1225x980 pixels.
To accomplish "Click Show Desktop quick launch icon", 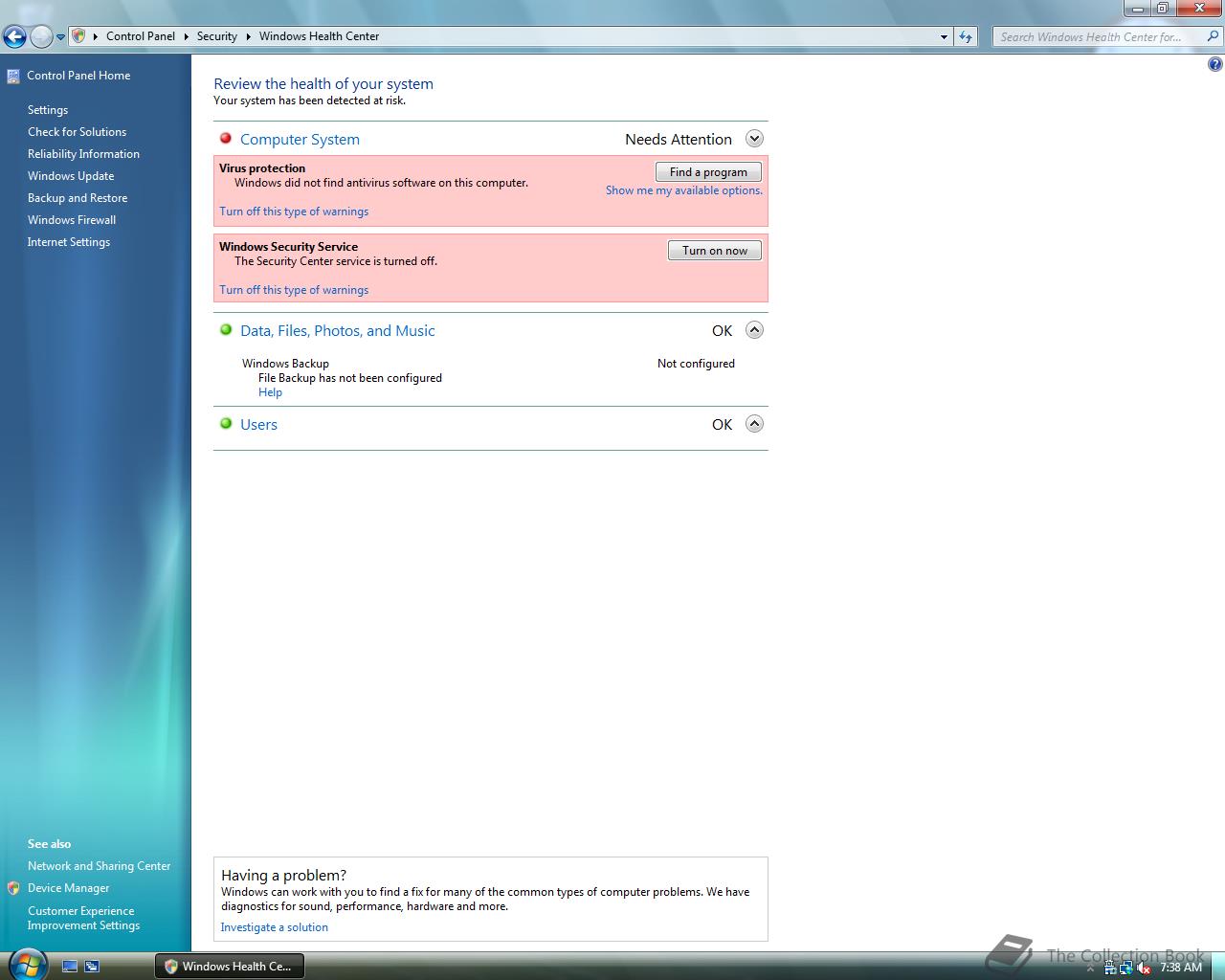I will (70, 967).
